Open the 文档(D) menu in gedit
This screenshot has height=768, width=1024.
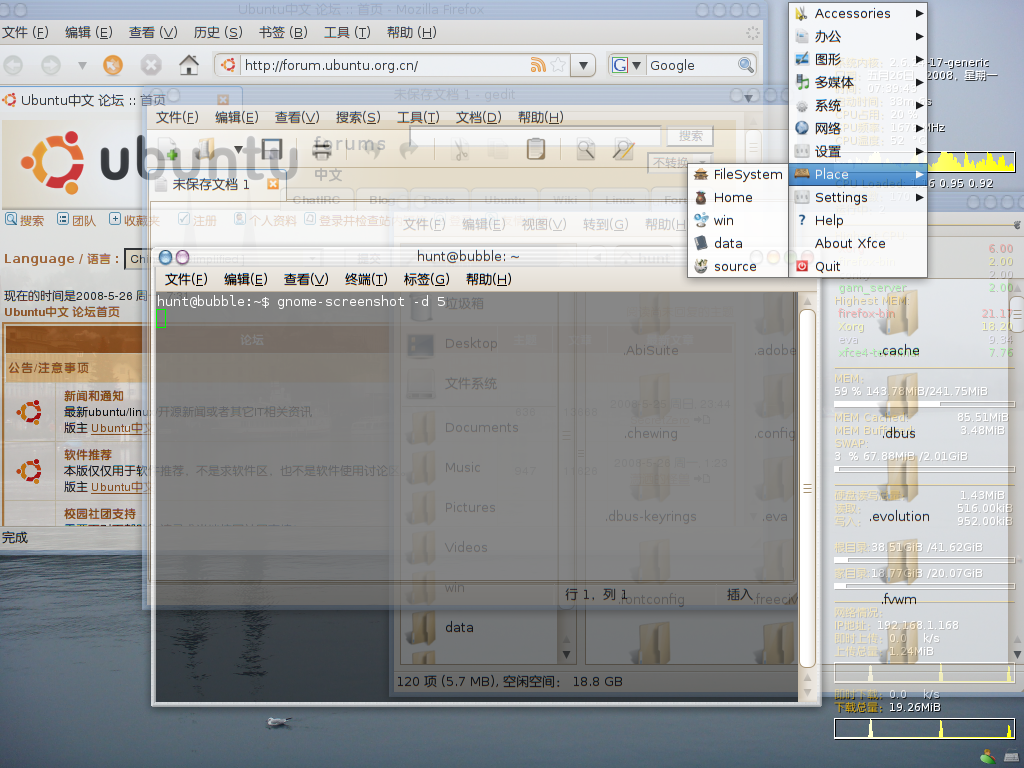pos(479,118)
